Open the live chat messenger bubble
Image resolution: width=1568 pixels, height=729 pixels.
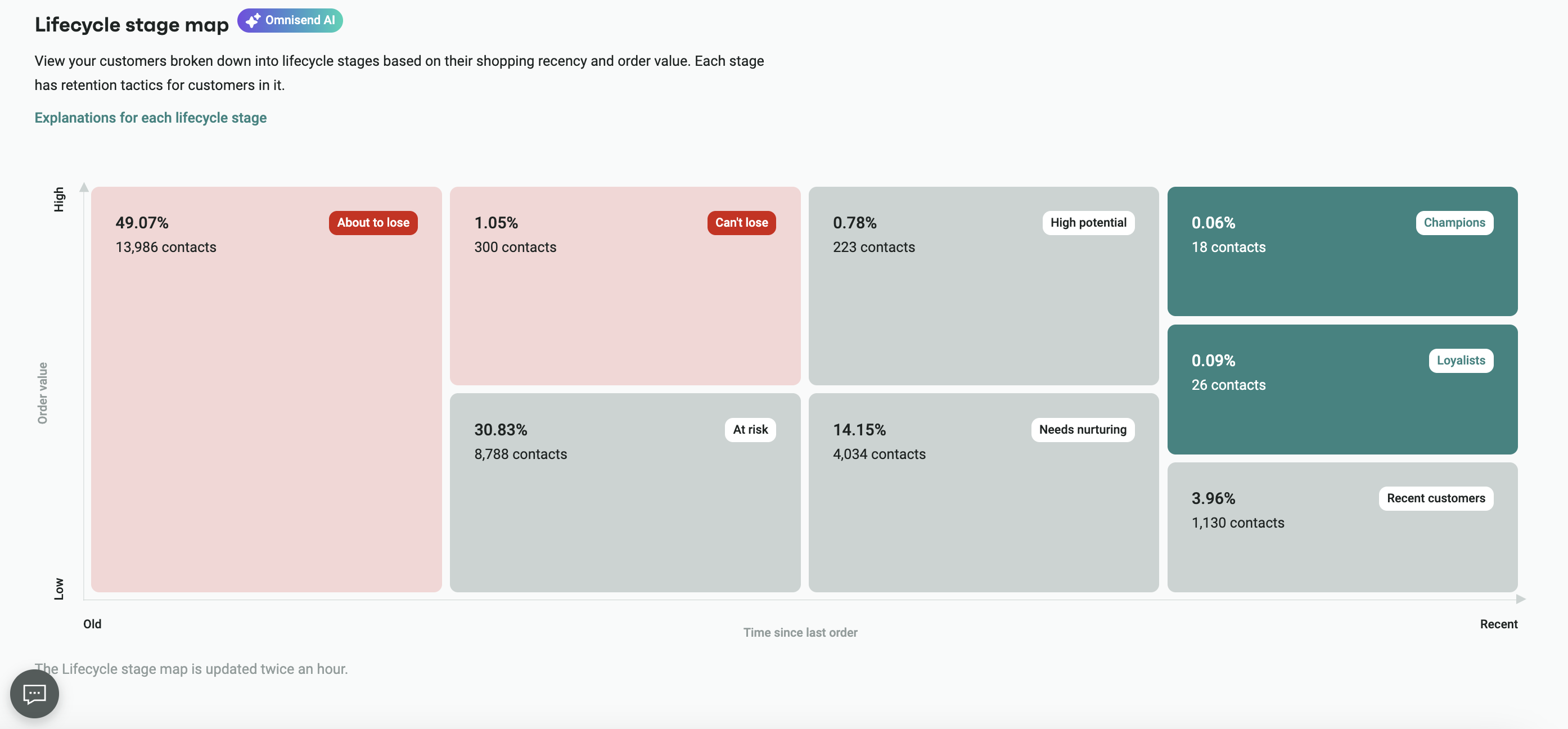click(34, 693)
